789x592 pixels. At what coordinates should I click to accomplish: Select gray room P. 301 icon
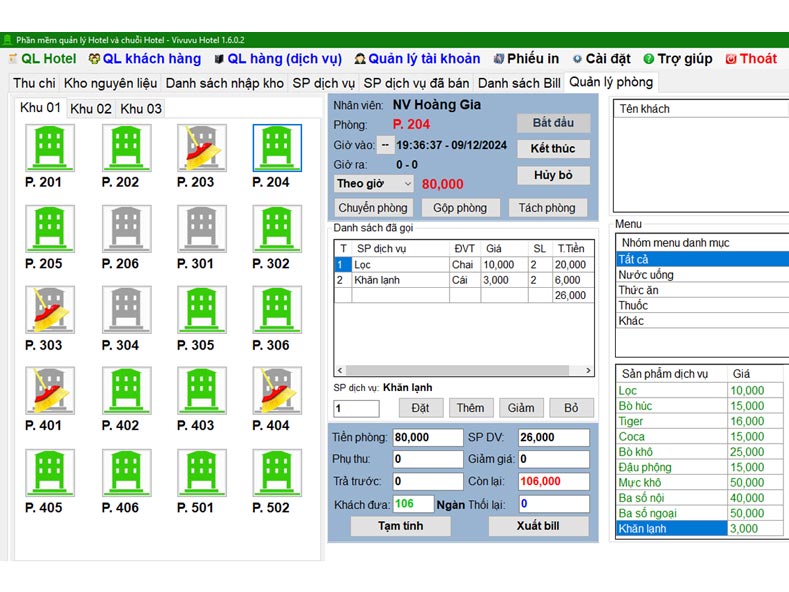pos(201,229)
